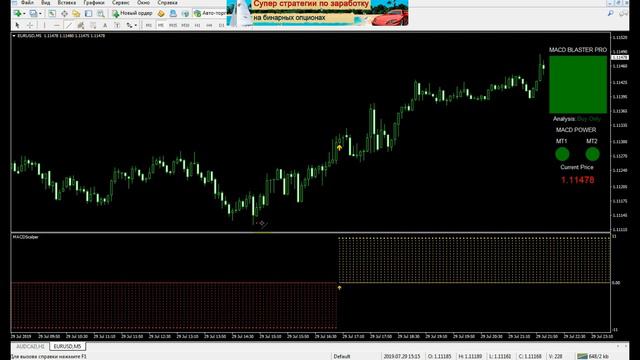The height and width of the screenshot is (360, 640).
Task: Switch to H4 timeframe
Action: coord(209,25)
